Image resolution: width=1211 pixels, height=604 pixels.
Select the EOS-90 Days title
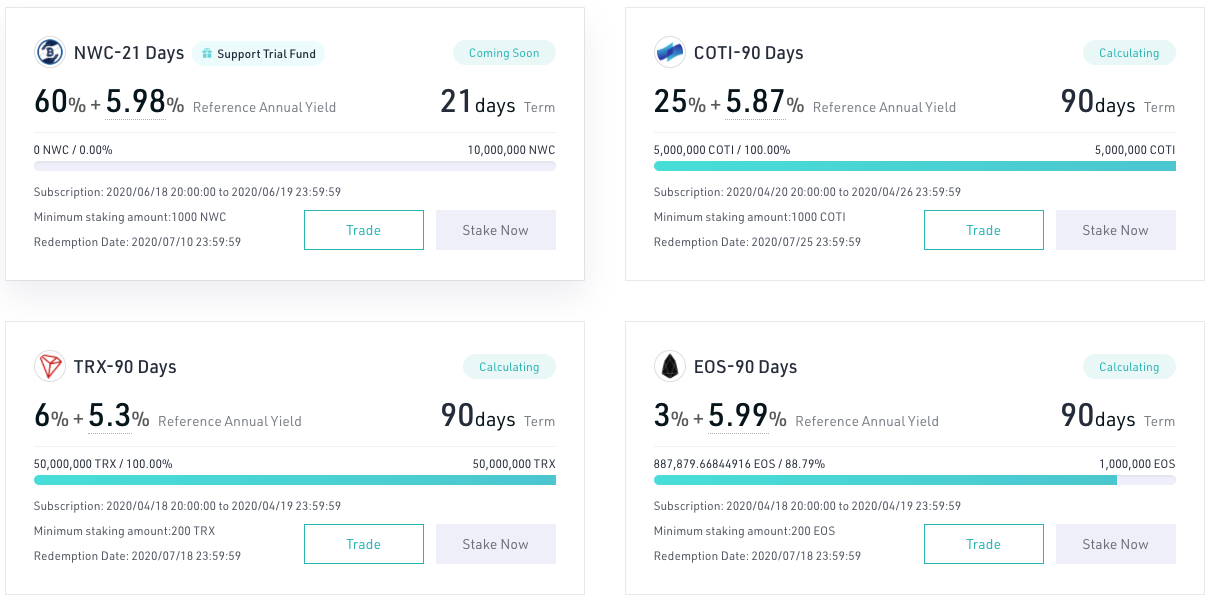(746, 367)
